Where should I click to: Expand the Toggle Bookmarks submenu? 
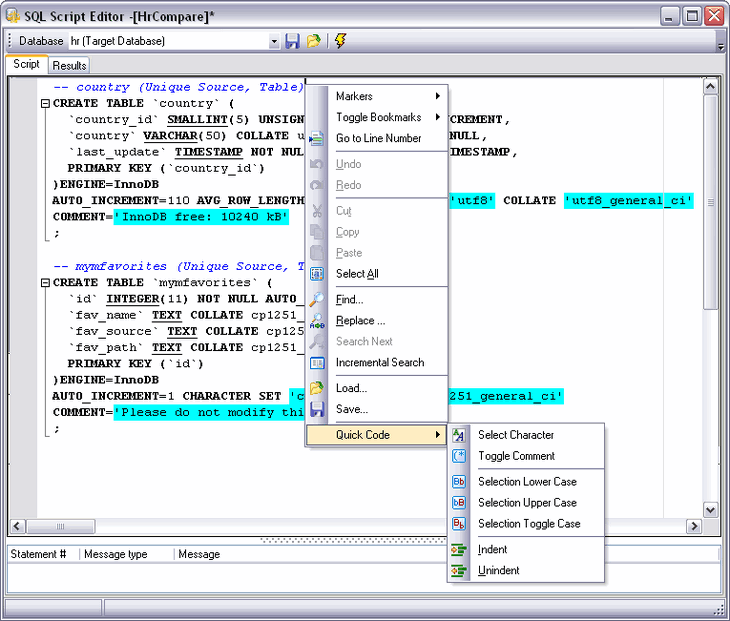tap(376, 117)
